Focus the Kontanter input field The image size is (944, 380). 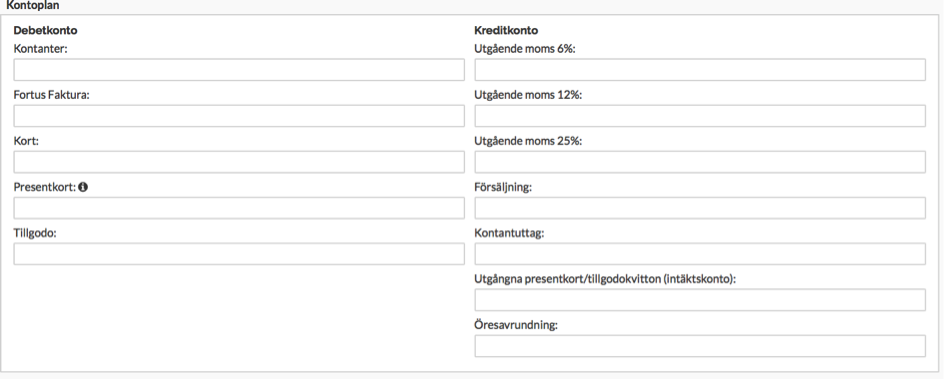tap(239, 70)
